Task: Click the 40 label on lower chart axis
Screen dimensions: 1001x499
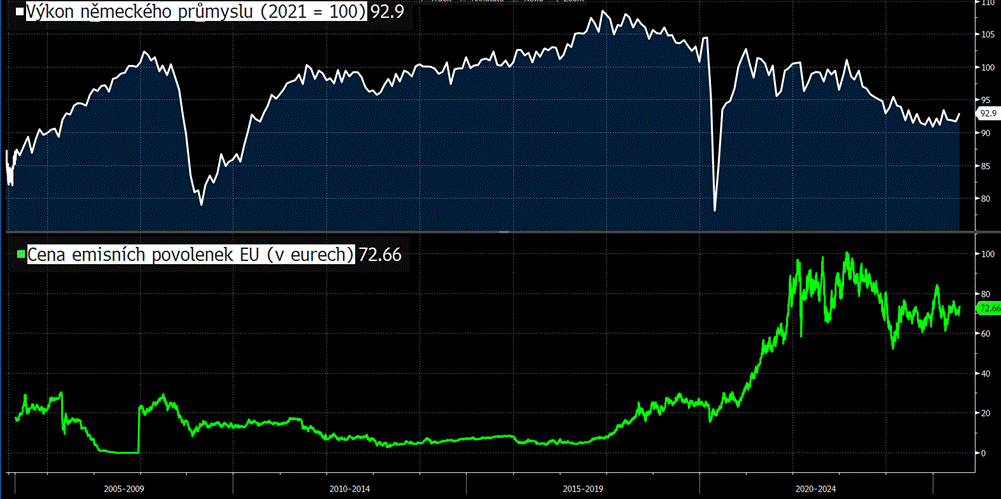Action: 985,373
